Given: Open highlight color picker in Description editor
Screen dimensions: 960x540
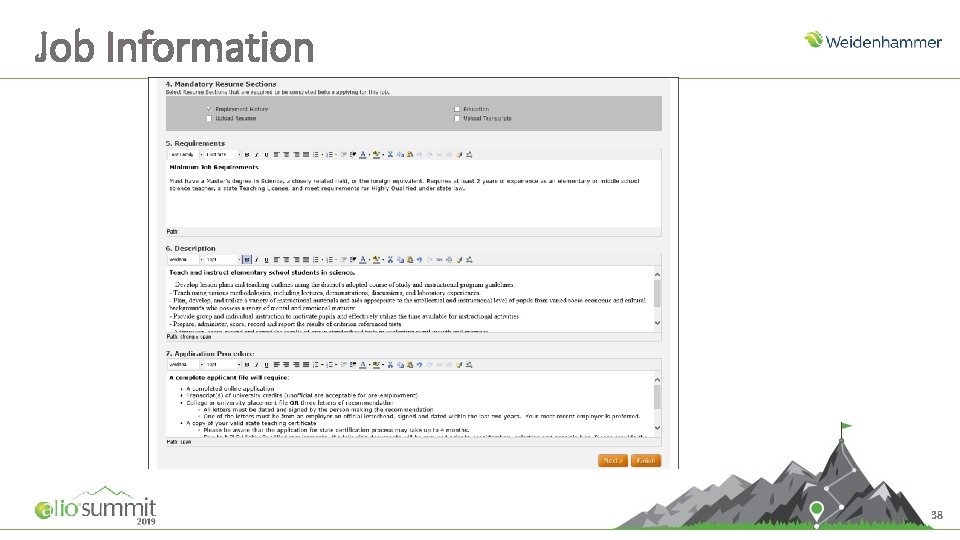Looking at the screenshot, I should pos(377,260).
